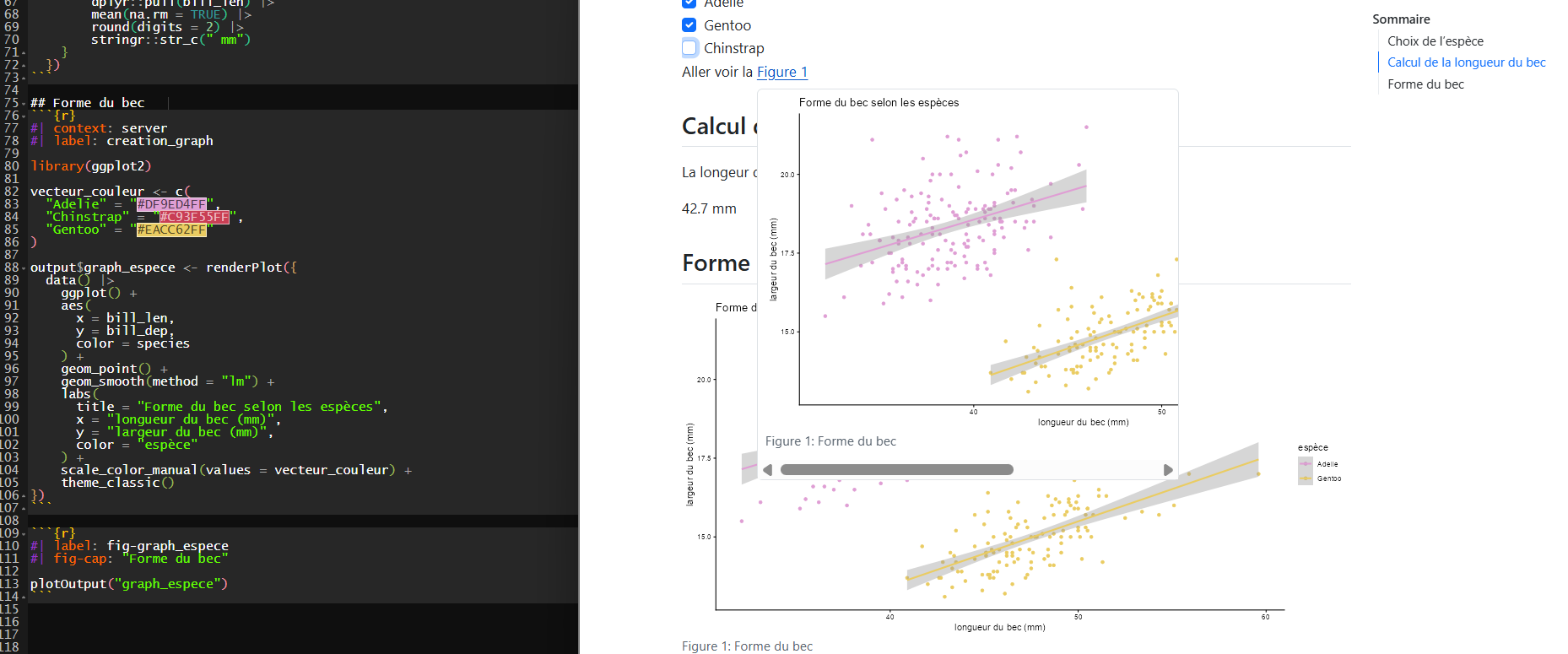
Task: Collapse the '## Forme du bec' section fold
Action: [24, 103]
